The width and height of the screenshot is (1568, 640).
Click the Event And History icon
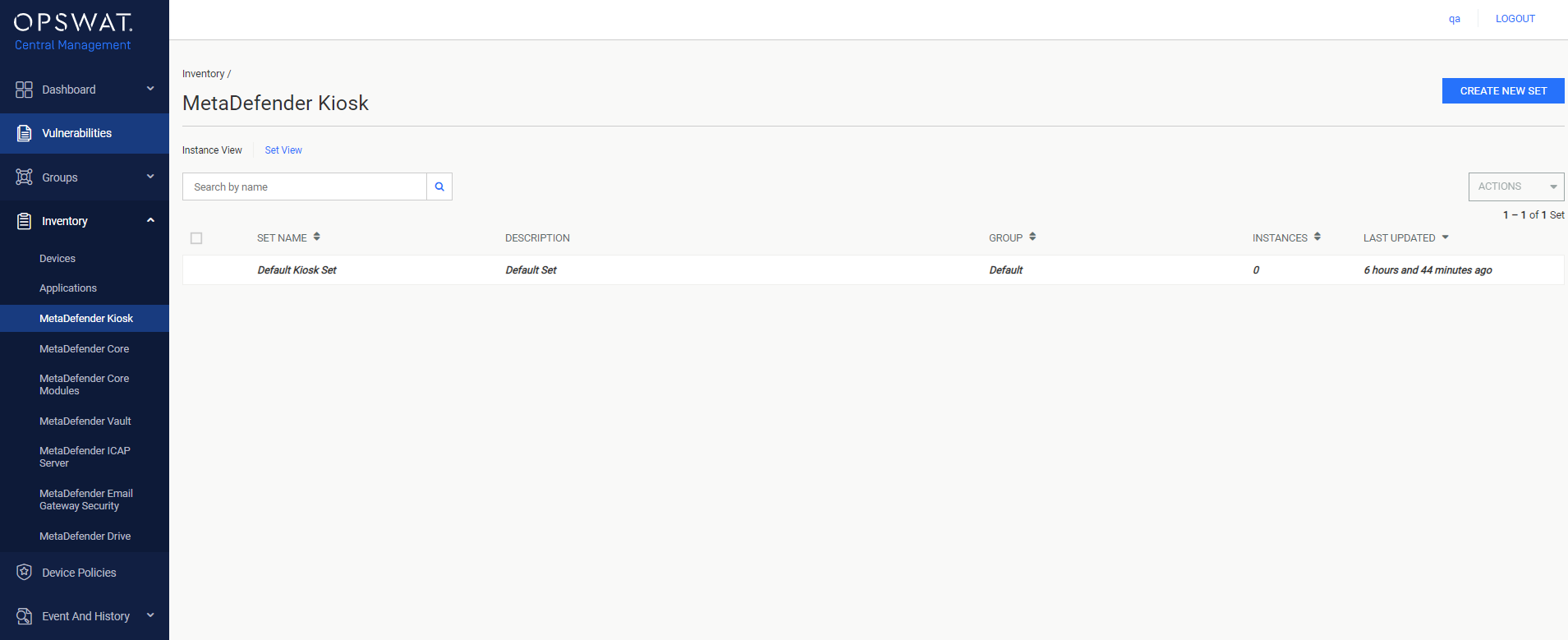[x=24, y=616]
